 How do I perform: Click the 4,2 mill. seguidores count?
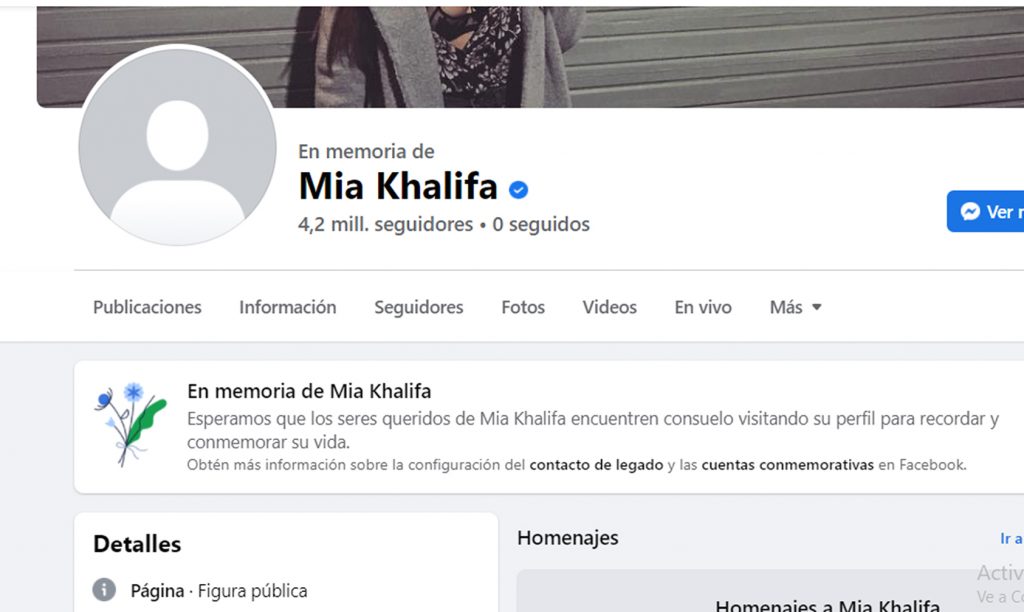coord(385,224)
